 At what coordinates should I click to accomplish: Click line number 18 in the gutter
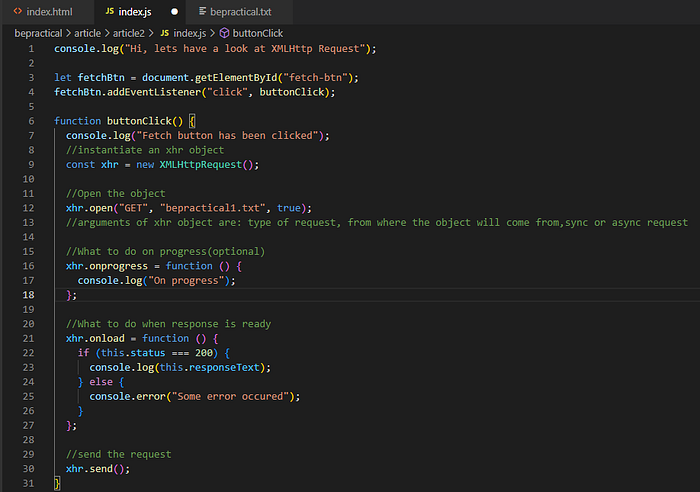29,295
